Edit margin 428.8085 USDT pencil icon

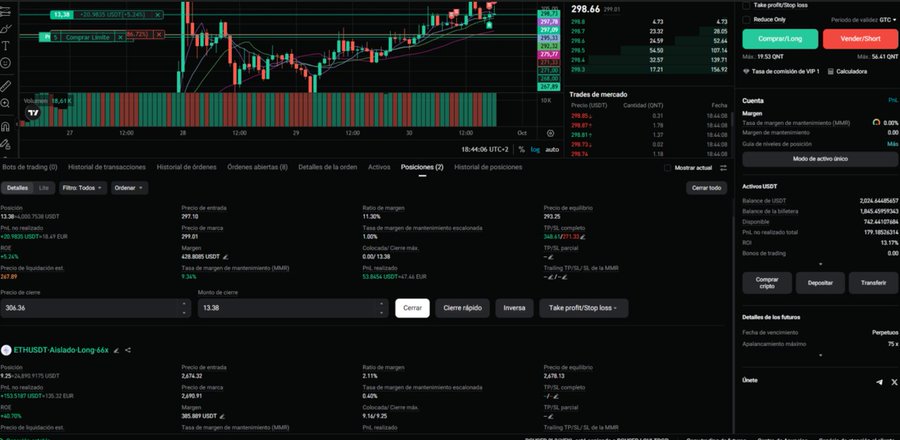coord(226,257)
